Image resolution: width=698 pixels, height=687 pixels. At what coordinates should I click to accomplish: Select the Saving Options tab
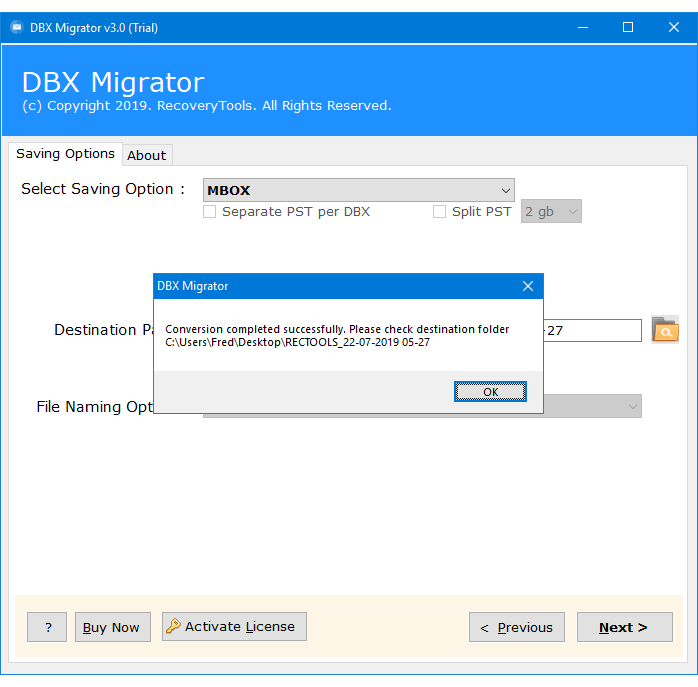click(65, 154)
